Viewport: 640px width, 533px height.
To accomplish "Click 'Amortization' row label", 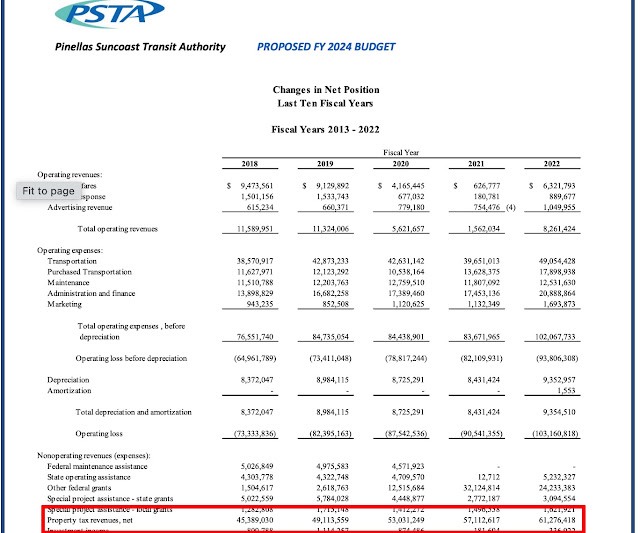I will (69, 391).
